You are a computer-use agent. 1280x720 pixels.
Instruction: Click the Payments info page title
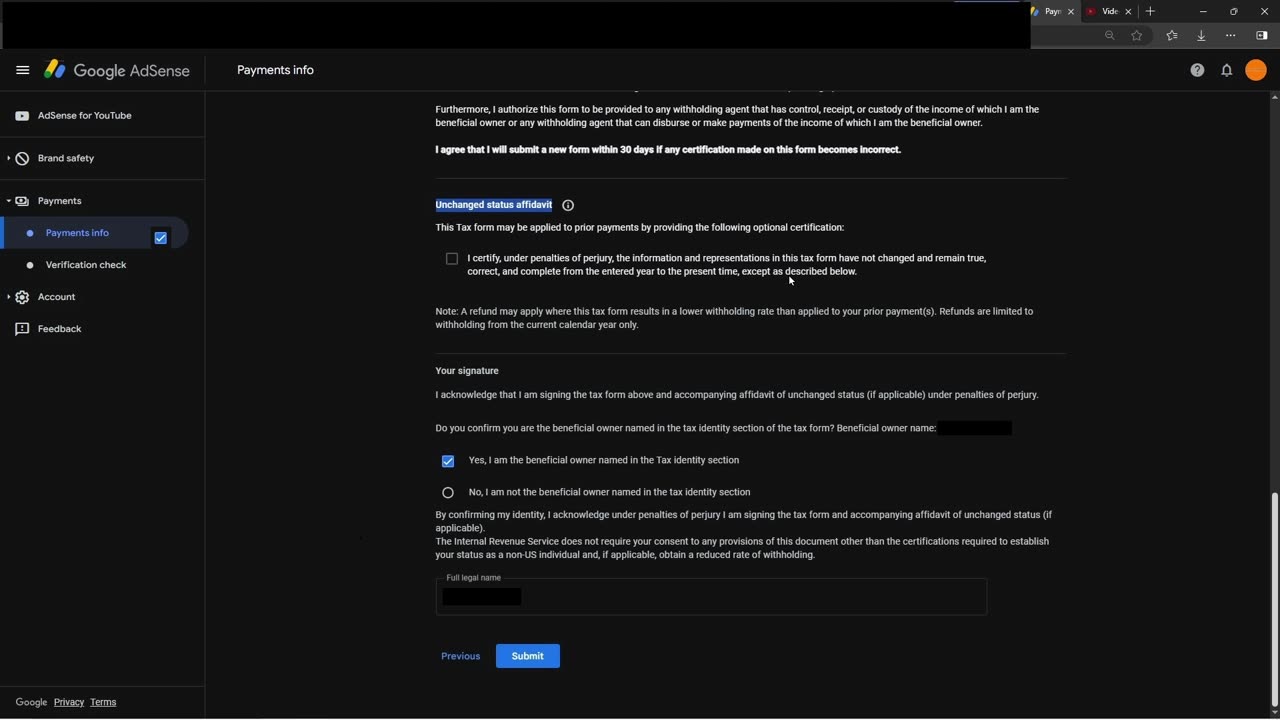click(x=275, y=70)
